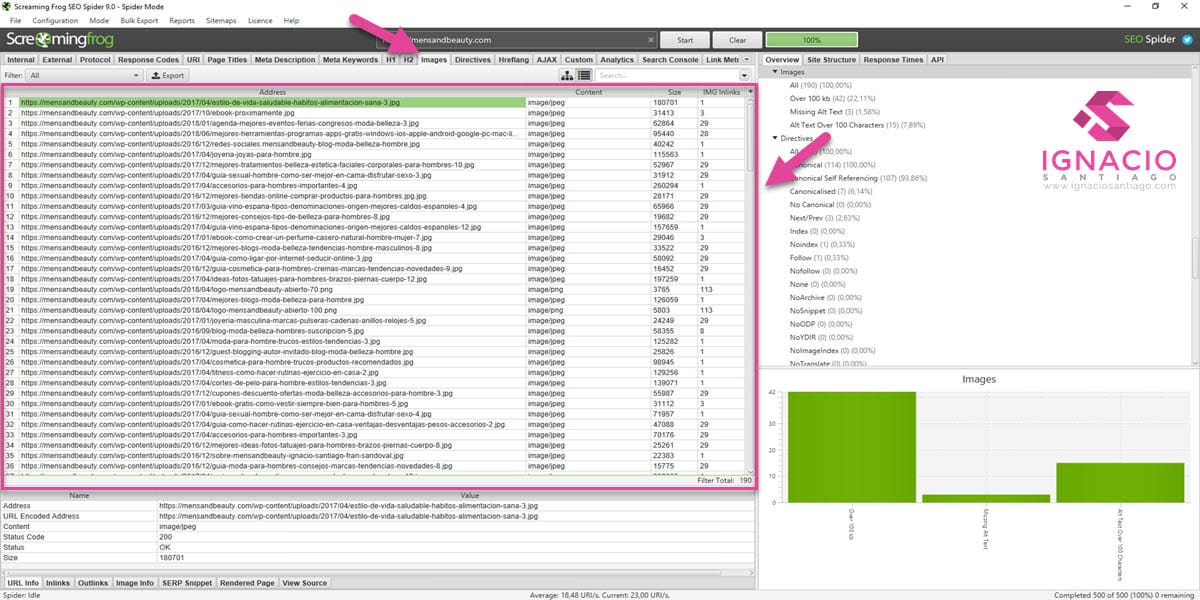This screenshot has width=1200, height=600.
Task: Open the Help menu
Action: pyautogui.click(x=291, y=20)
